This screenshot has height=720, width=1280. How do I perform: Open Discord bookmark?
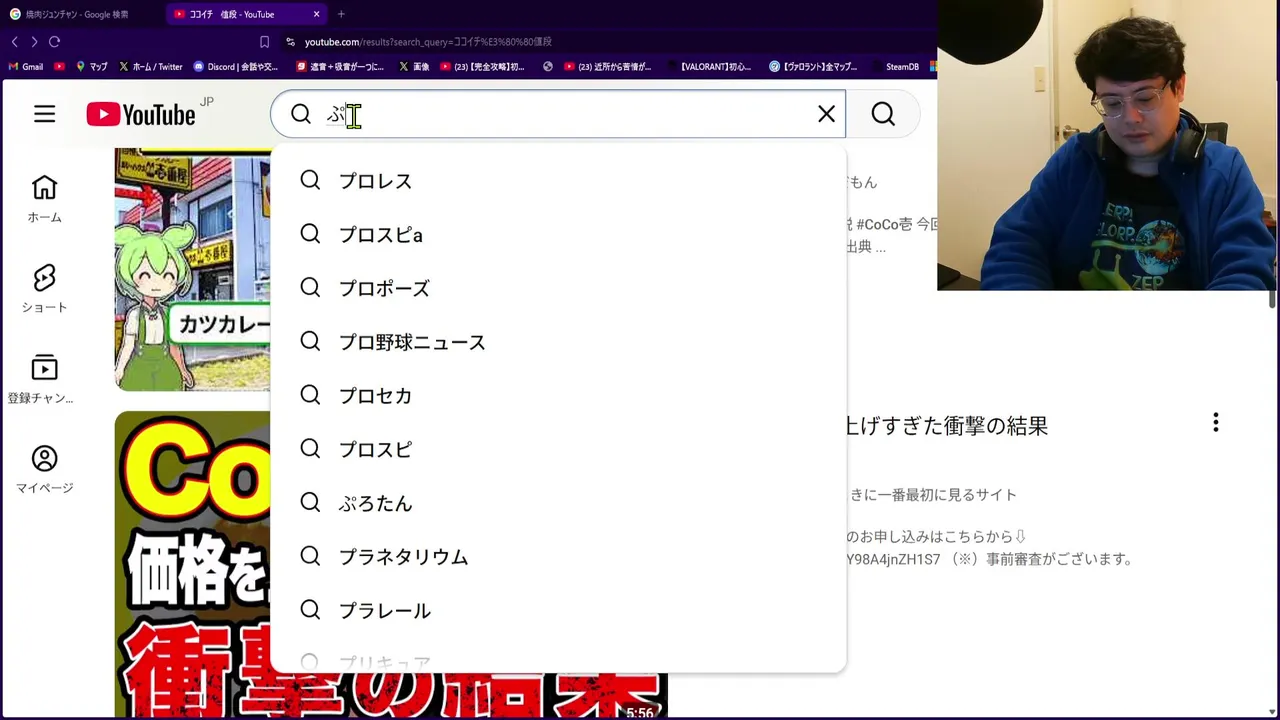[x=236, y=67]
